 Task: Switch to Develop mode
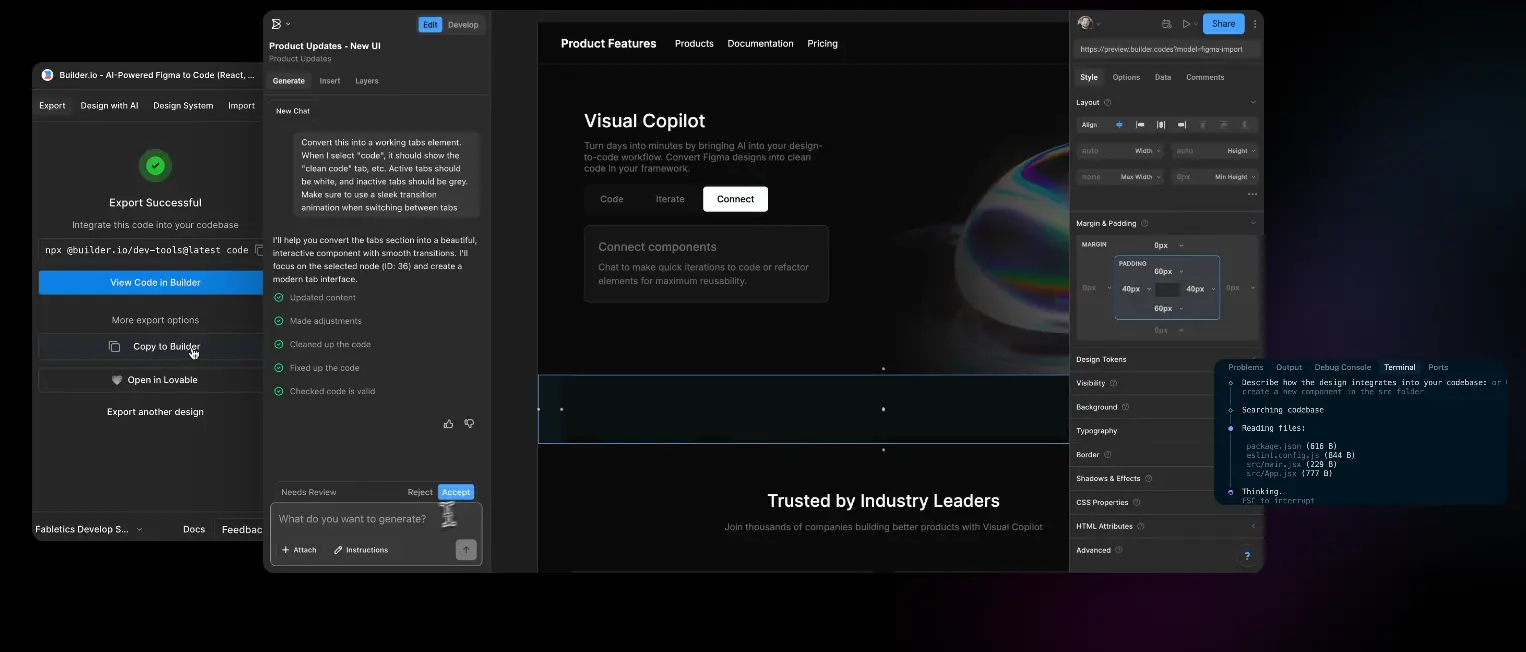(463, 24)
